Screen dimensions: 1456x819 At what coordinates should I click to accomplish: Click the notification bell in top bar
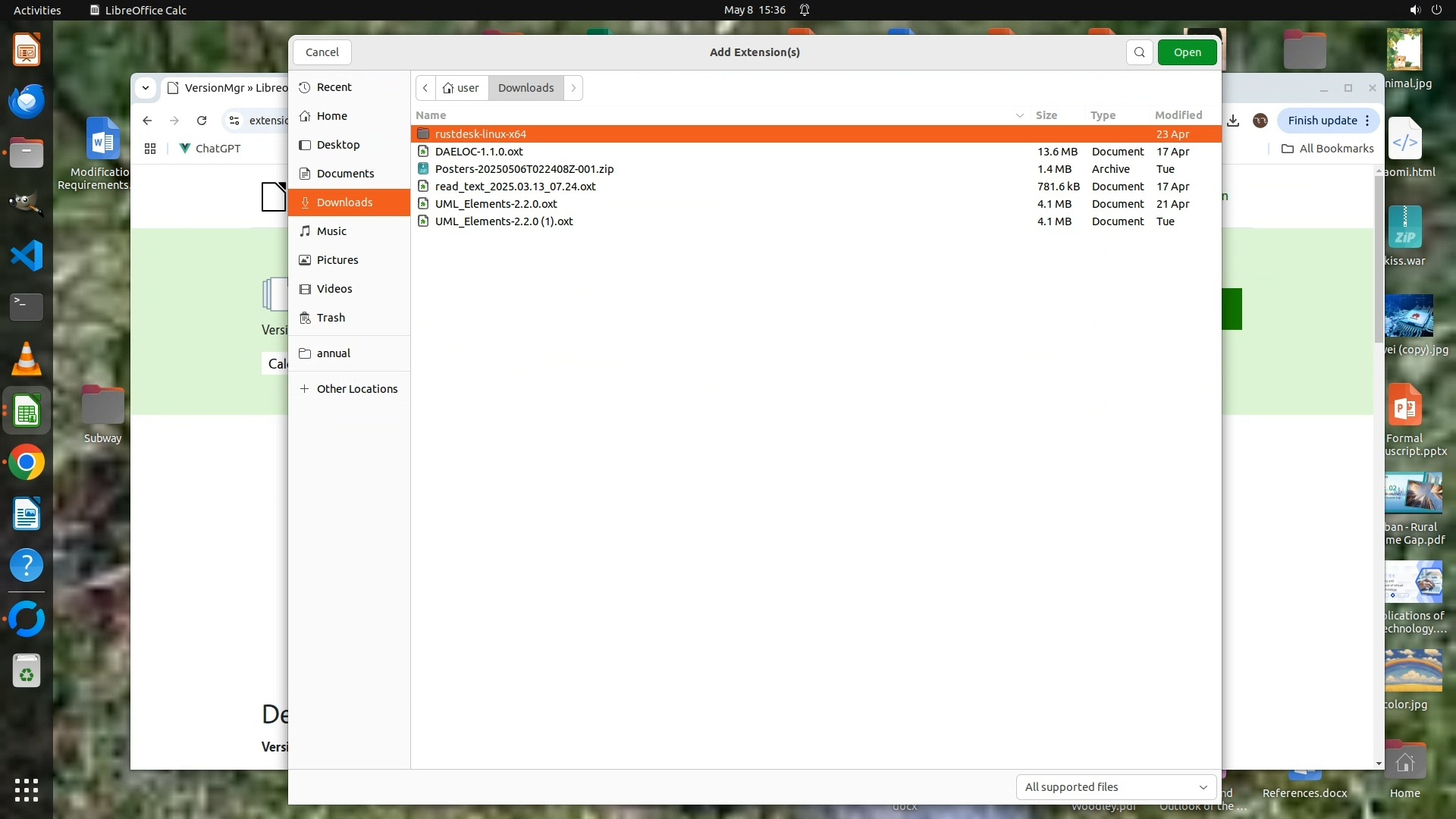coord(805,10)
